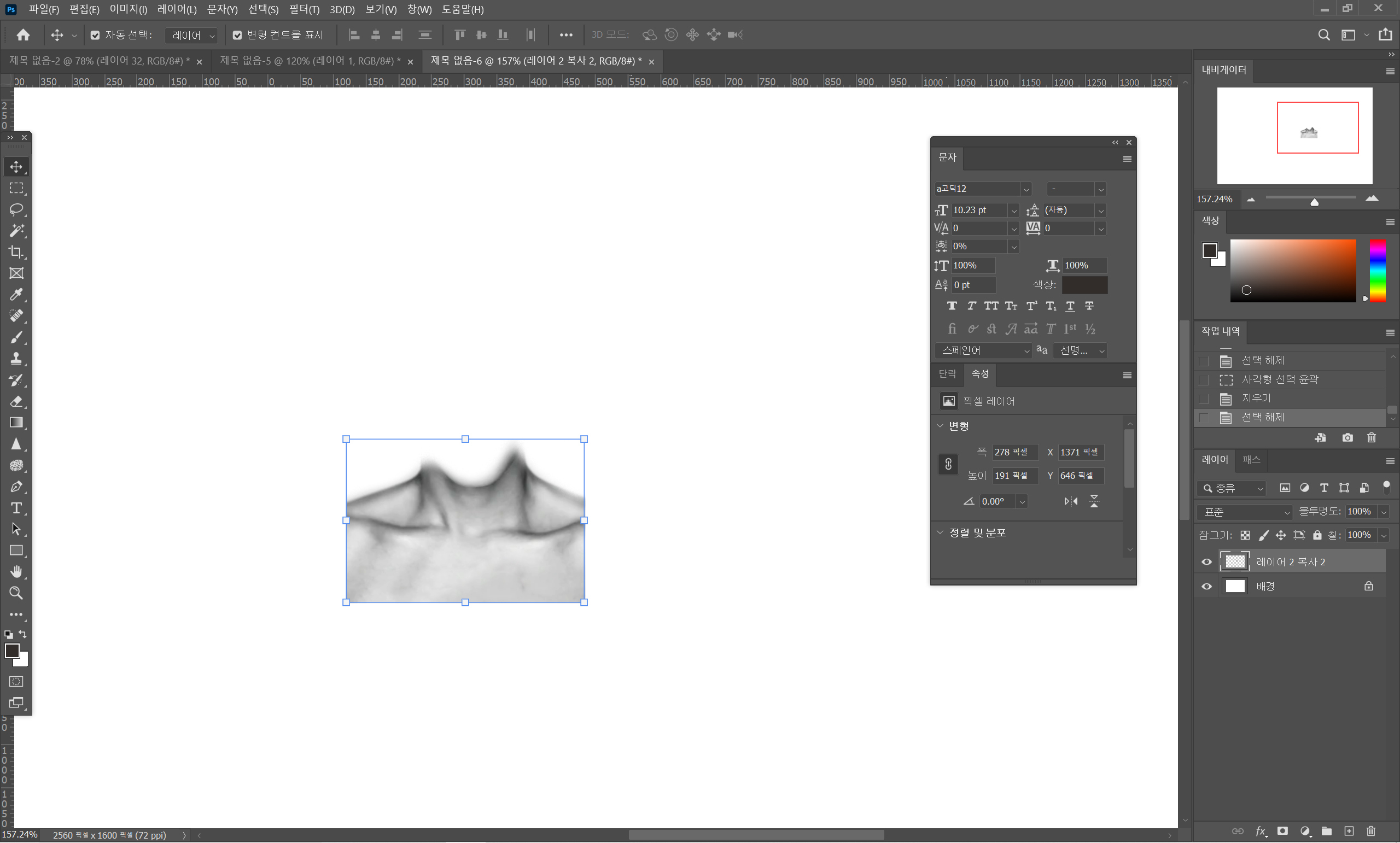Select the Crop tool

(16, 251)
